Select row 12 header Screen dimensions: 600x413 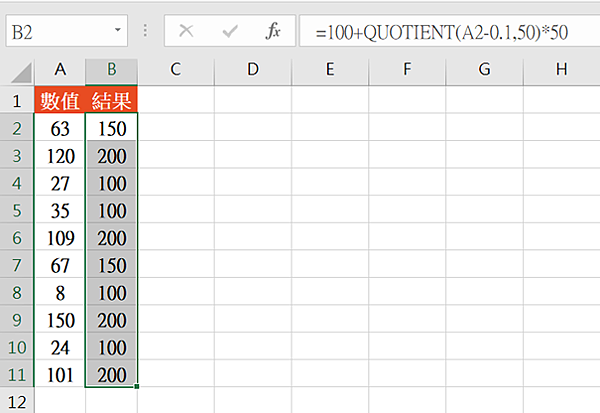[17, 401]
